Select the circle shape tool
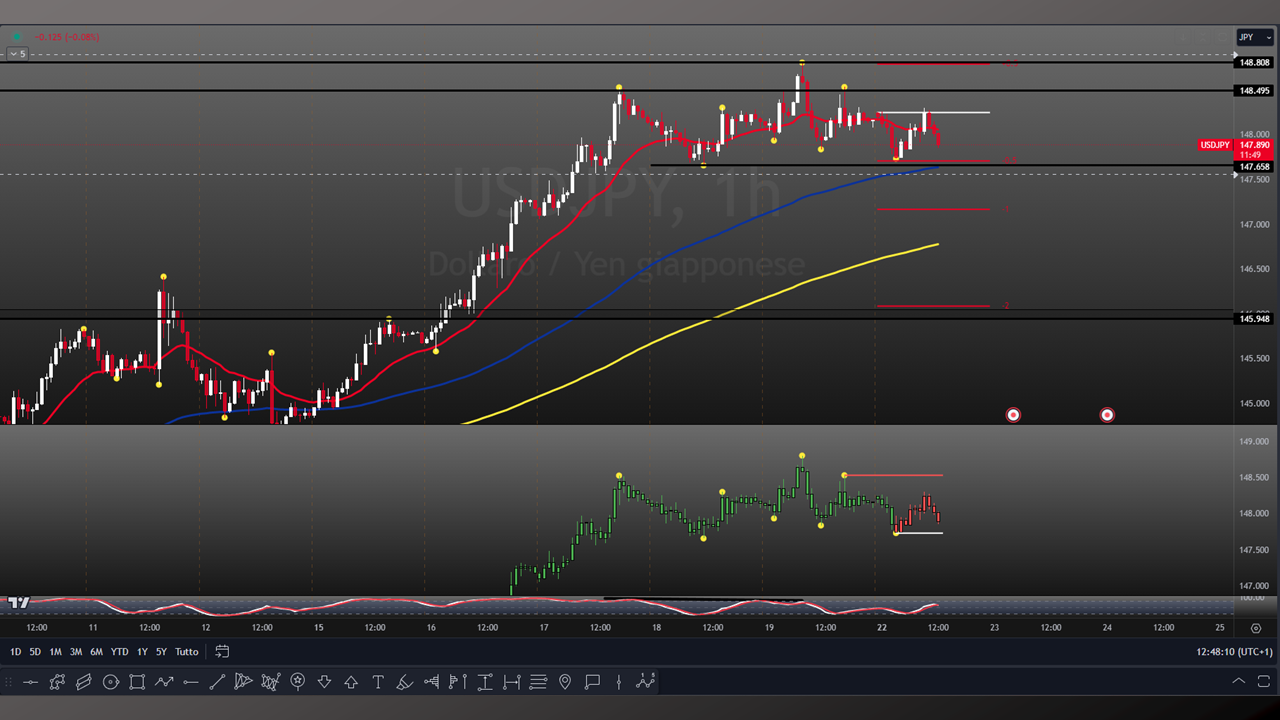 tap(111, 682)
